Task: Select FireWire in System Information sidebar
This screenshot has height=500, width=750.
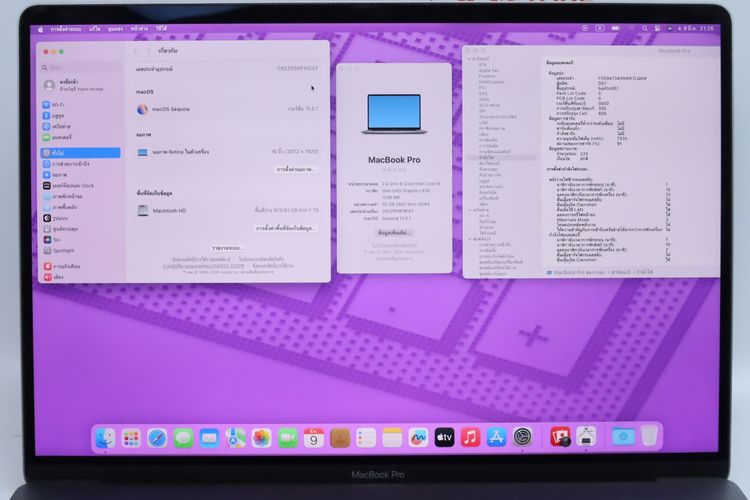Action: pos(487,76)
